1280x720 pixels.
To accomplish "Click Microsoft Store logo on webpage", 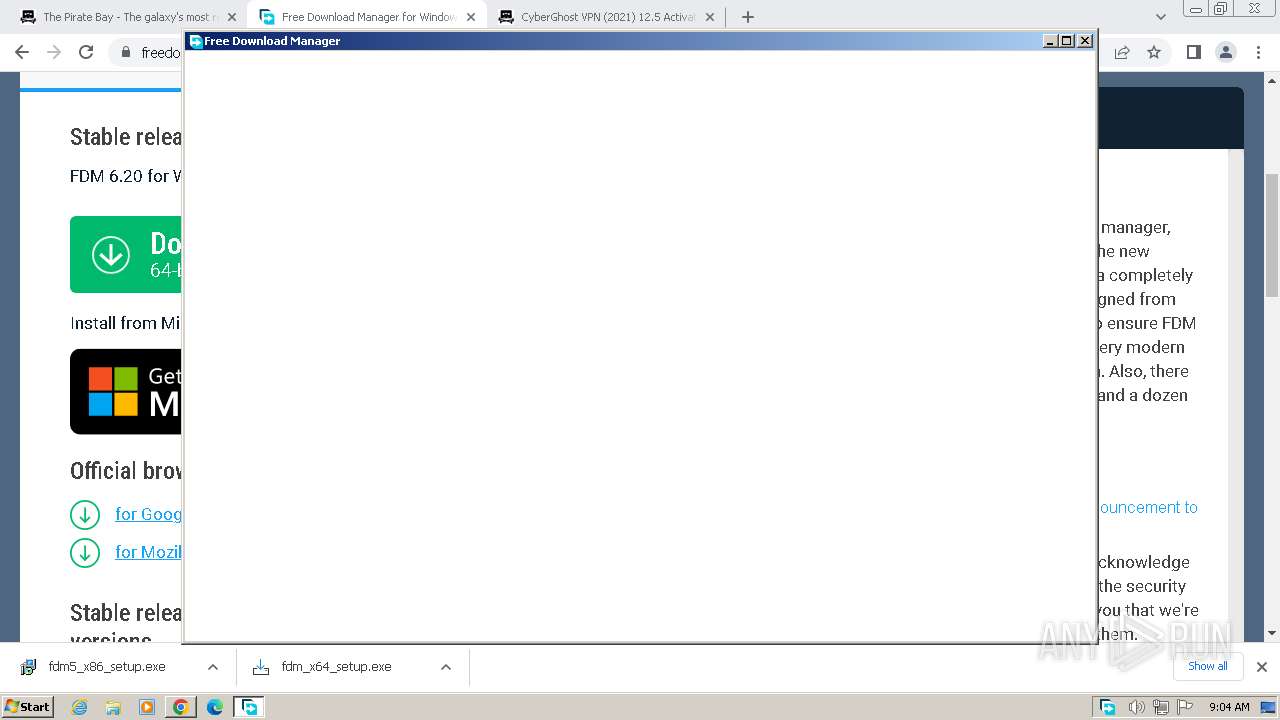I will [113, 391].
